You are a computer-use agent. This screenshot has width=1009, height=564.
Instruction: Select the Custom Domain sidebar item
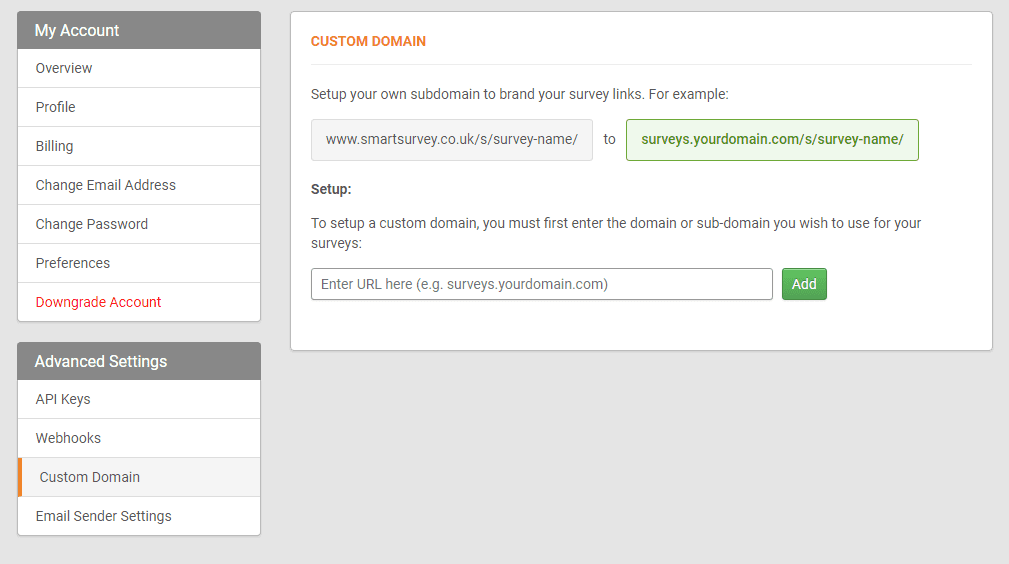click(x=90, y=477)
